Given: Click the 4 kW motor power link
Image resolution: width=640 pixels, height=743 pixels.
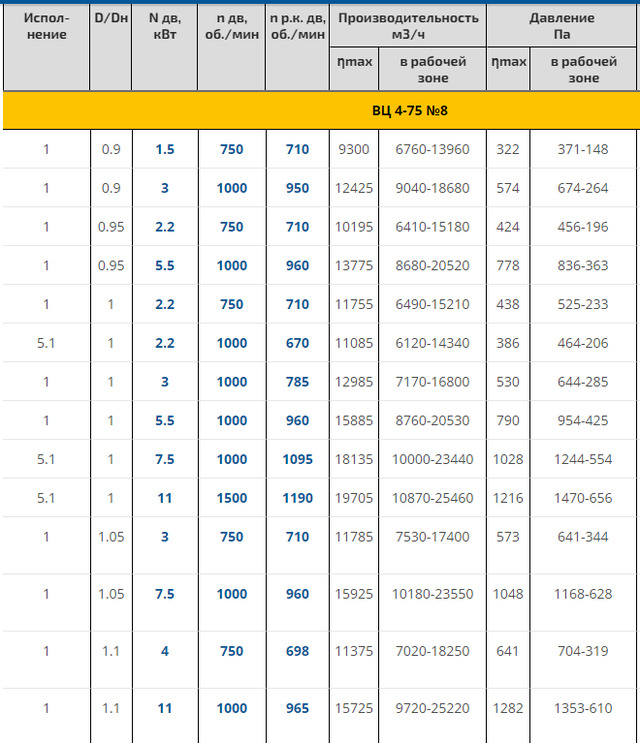Looking at the screenshot, I should (164, 651).
